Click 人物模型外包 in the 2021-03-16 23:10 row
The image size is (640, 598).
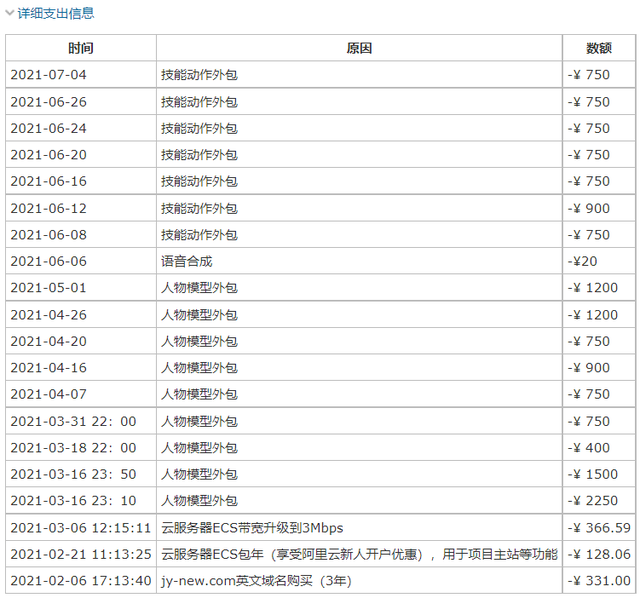point(199,500)
